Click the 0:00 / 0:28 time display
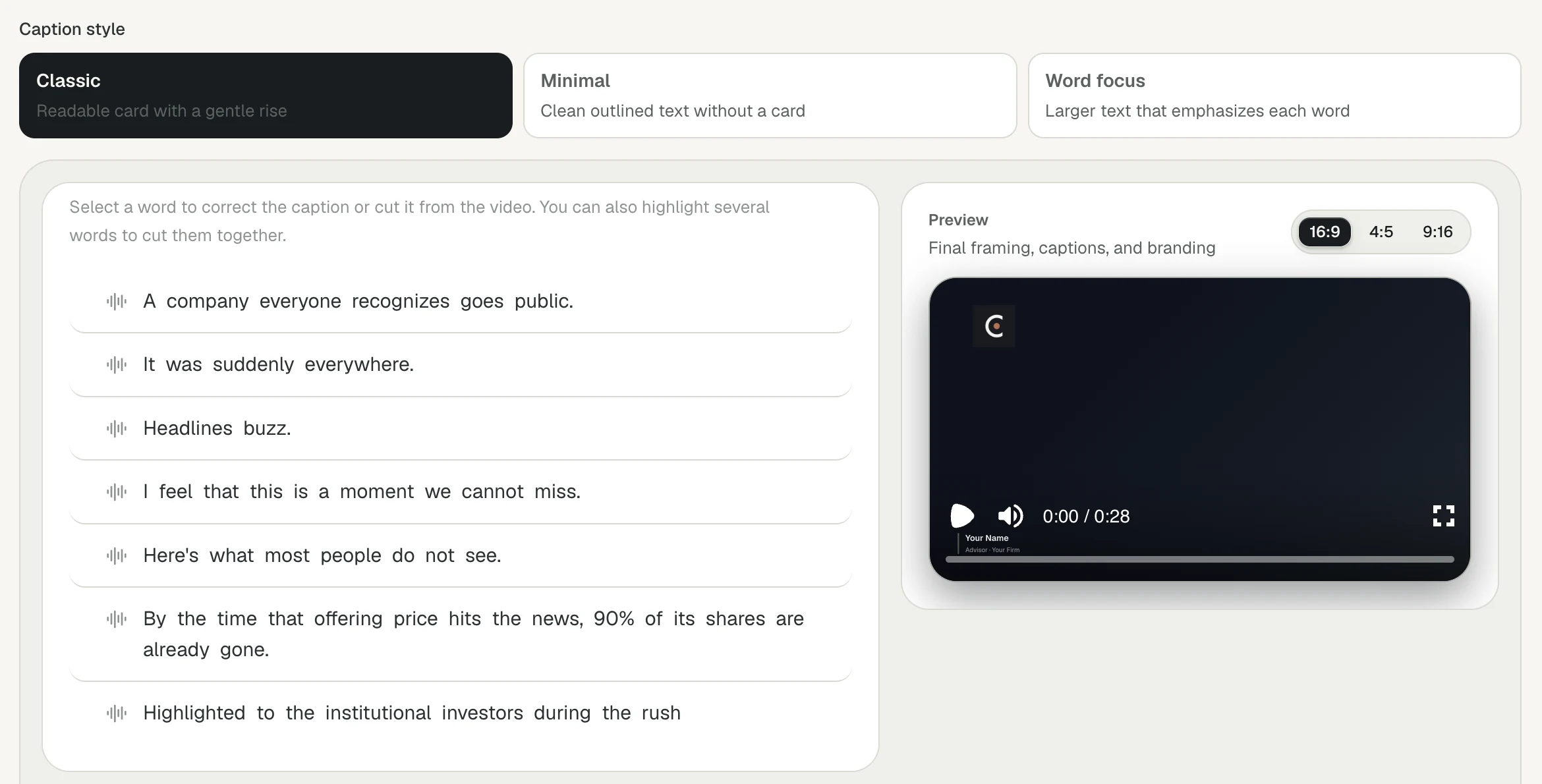Image resolution: width=1542 pixels, height=784 pixels. [x=1086, y=516]
